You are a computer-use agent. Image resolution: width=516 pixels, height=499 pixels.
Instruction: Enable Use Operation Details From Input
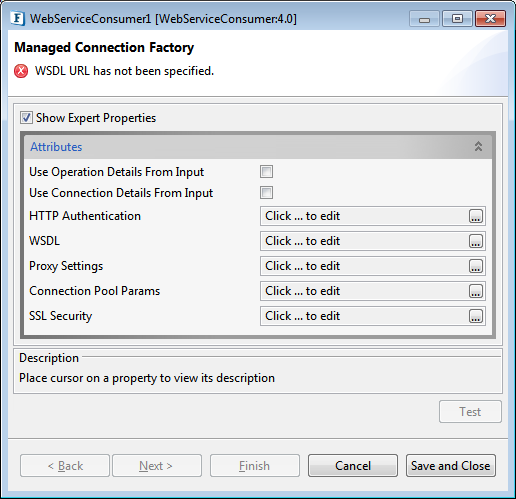(266, 172)
